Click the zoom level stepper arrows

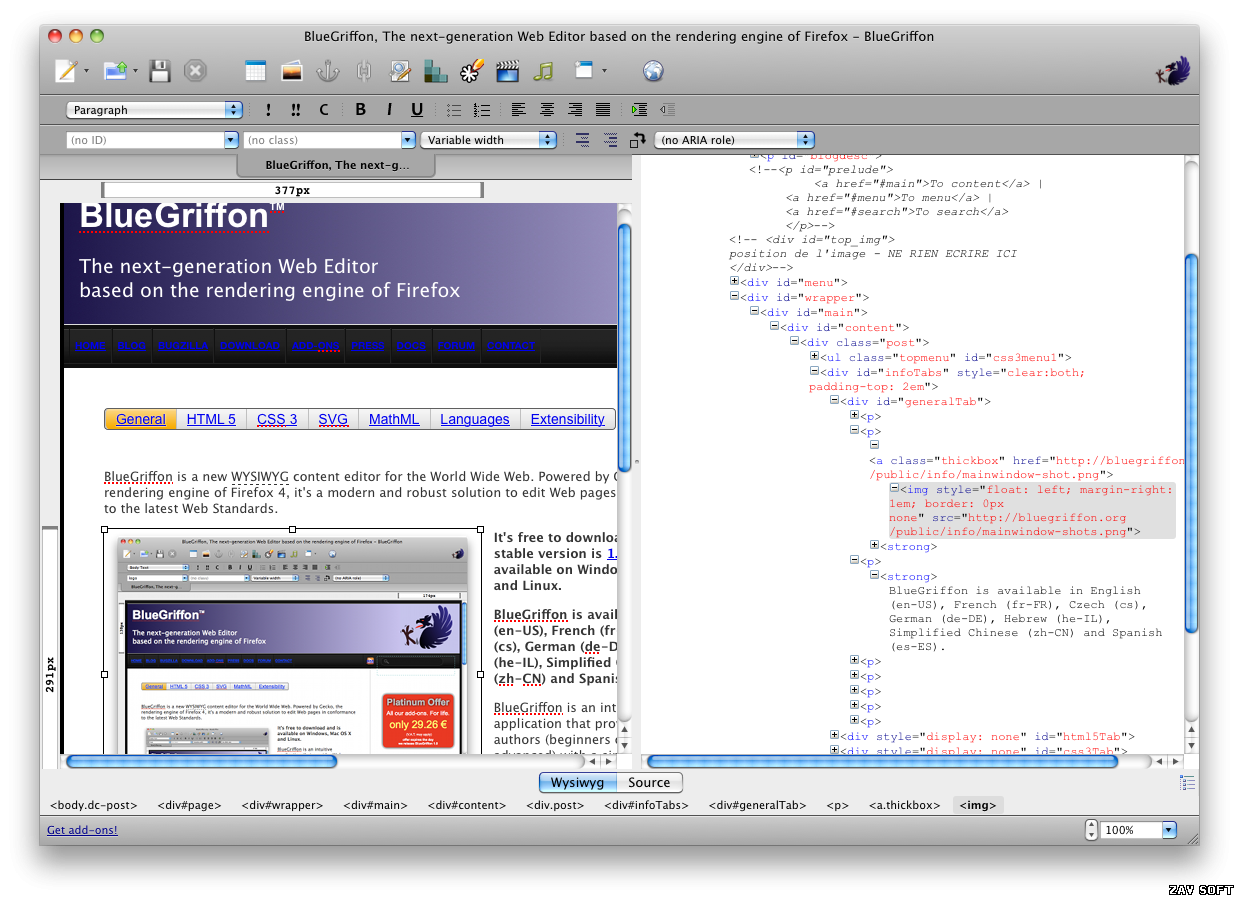1092,830
